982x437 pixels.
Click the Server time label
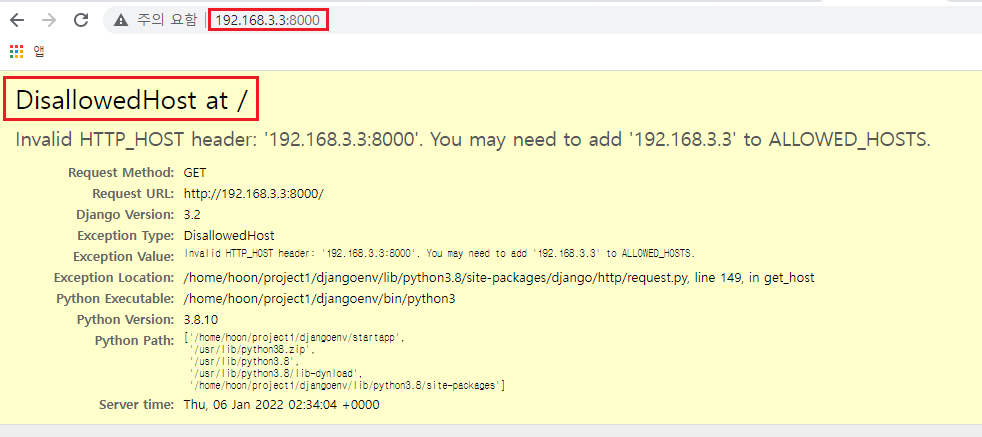coord(137,404)
